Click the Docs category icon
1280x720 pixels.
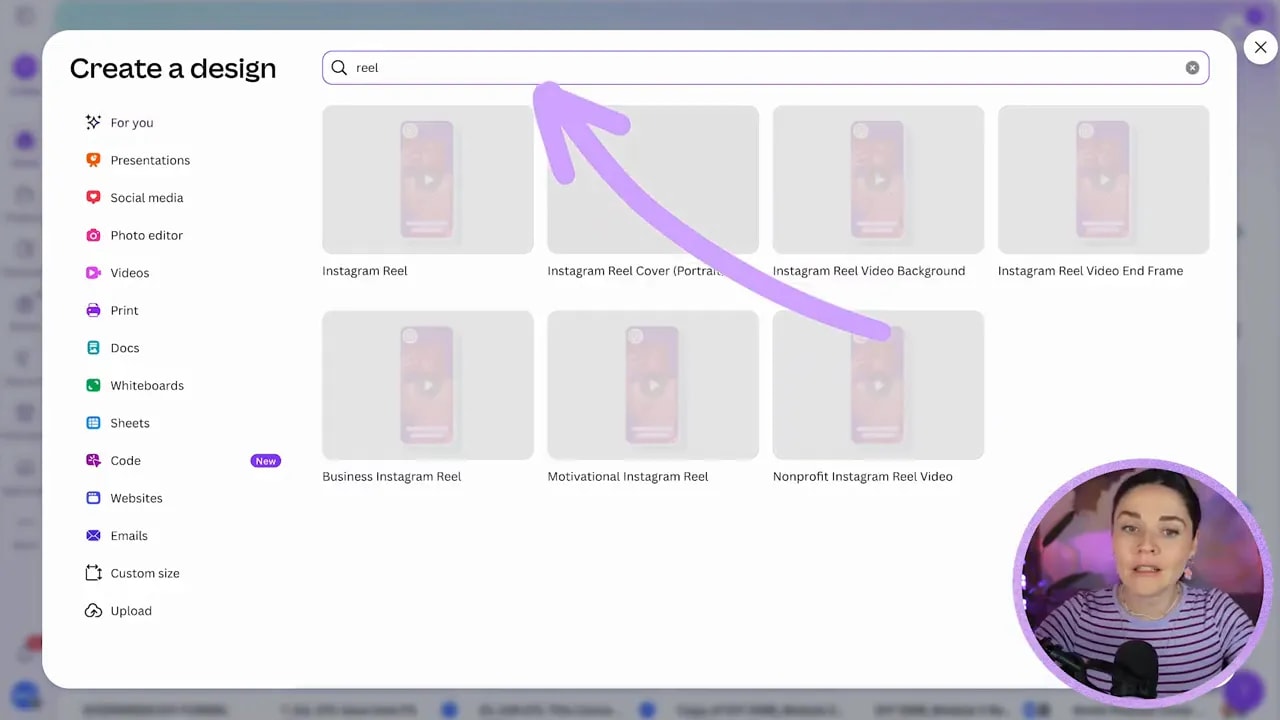93,347
